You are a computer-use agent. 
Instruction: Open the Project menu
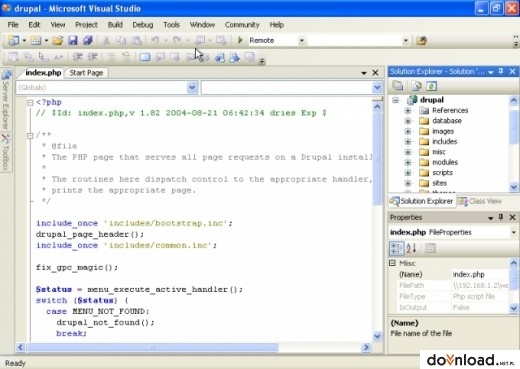(86, 25)
